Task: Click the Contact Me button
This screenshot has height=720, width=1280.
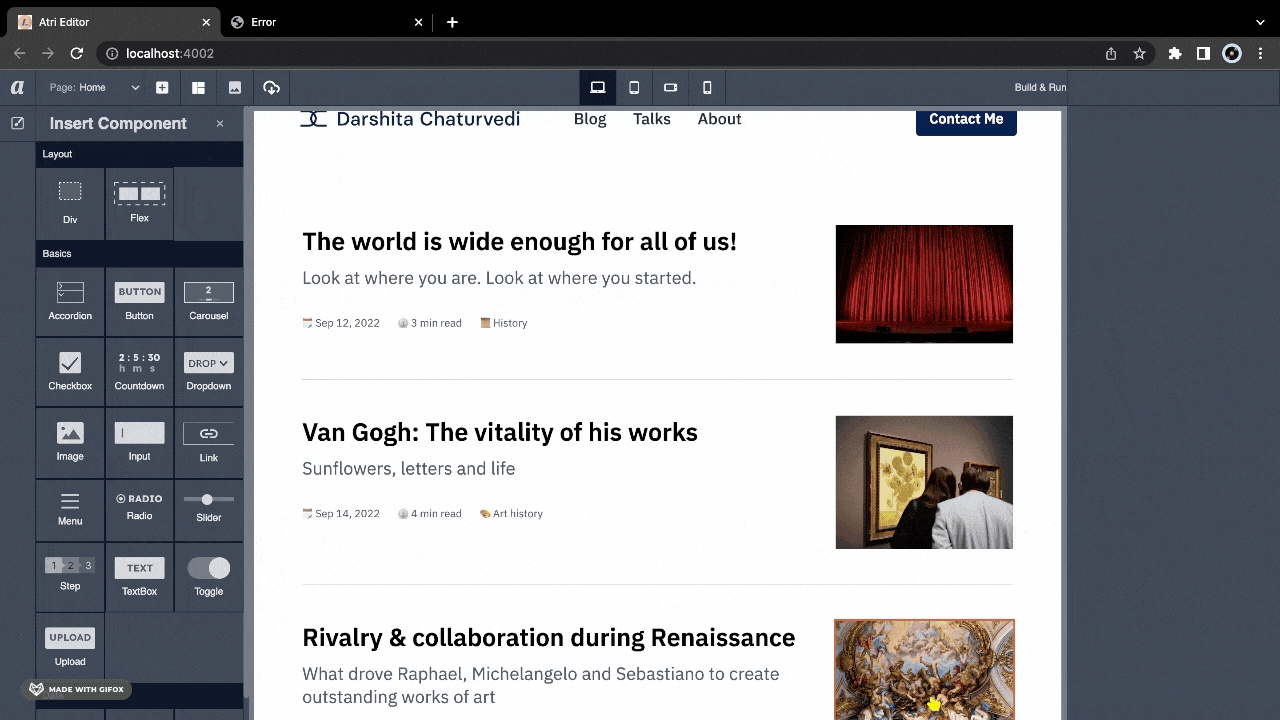Action: pyautogui.click(x=966, y=120)
